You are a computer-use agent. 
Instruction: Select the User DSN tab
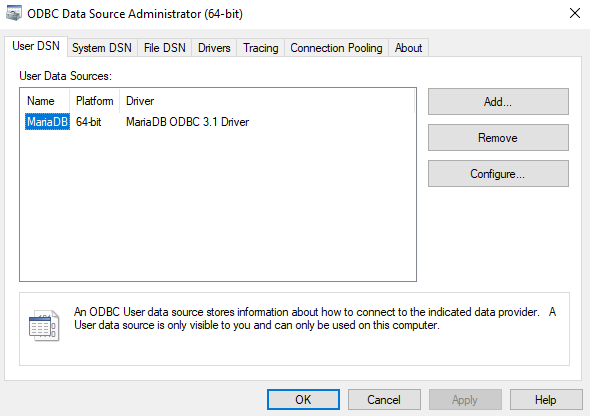(36, 46)
